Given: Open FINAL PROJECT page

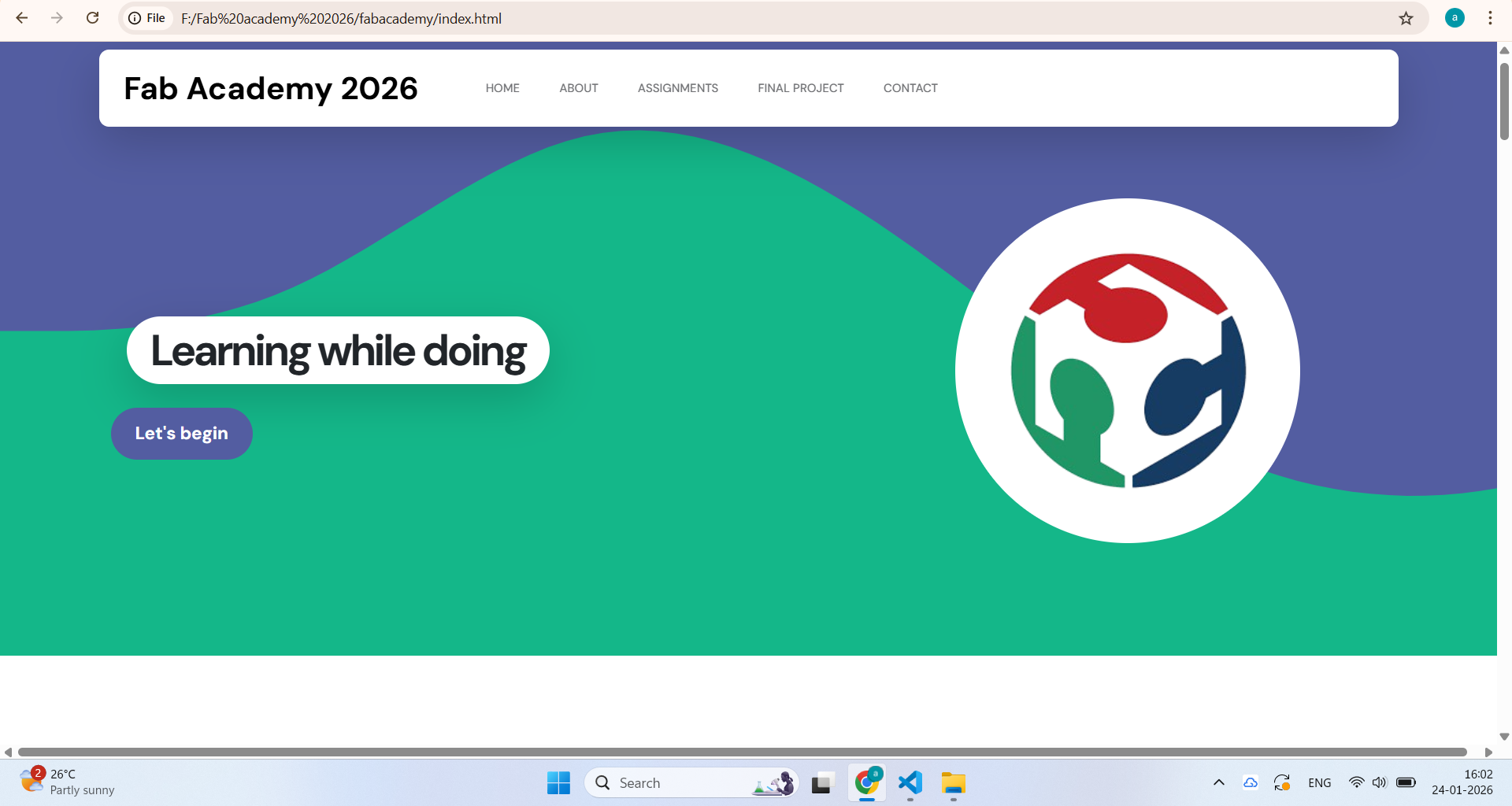Looking at the screenshot, I should 801,88.
